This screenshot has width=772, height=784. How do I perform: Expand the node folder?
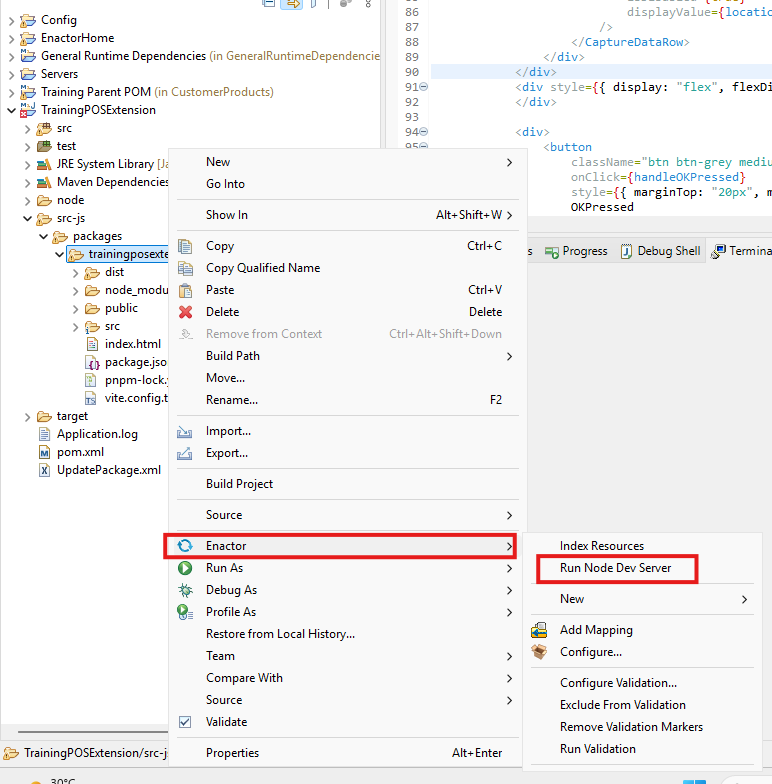click(x=28, y=200)
